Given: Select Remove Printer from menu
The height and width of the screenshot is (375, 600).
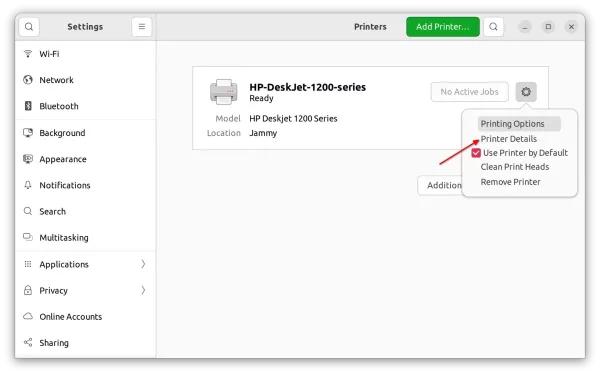Looking at the screenshot, I should coord(510,182).
